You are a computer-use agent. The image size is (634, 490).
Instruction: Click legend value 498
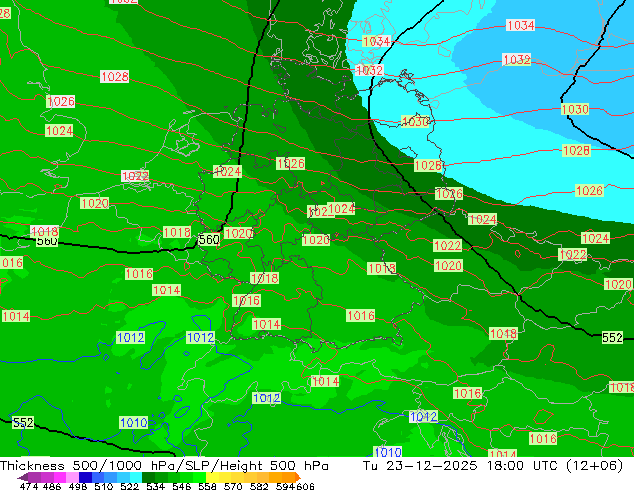click(78, 486)
